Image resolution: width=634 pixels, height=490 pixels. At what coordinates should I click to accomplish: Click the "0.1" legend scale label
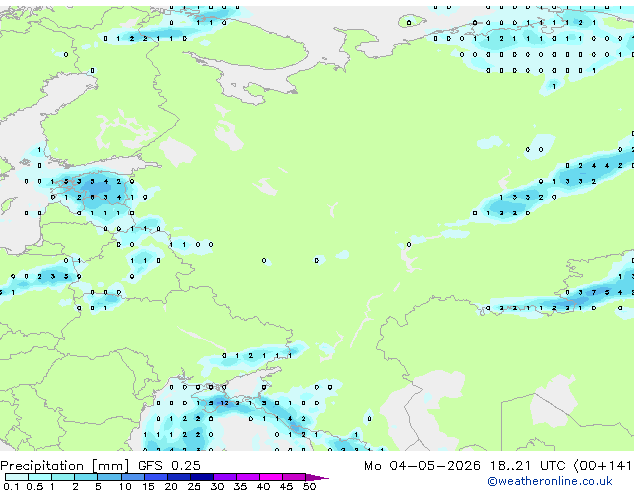tap(11, 486)
